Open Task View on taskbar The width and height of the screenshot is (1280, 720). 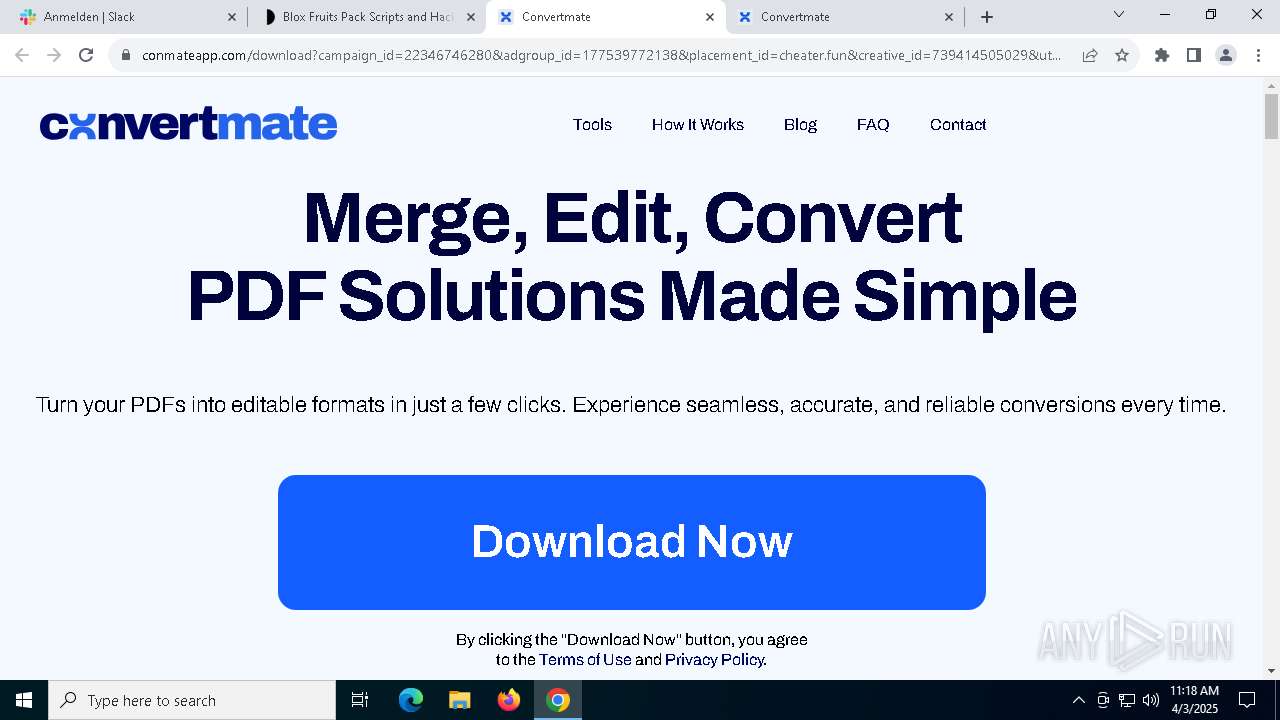coord(360,700)
